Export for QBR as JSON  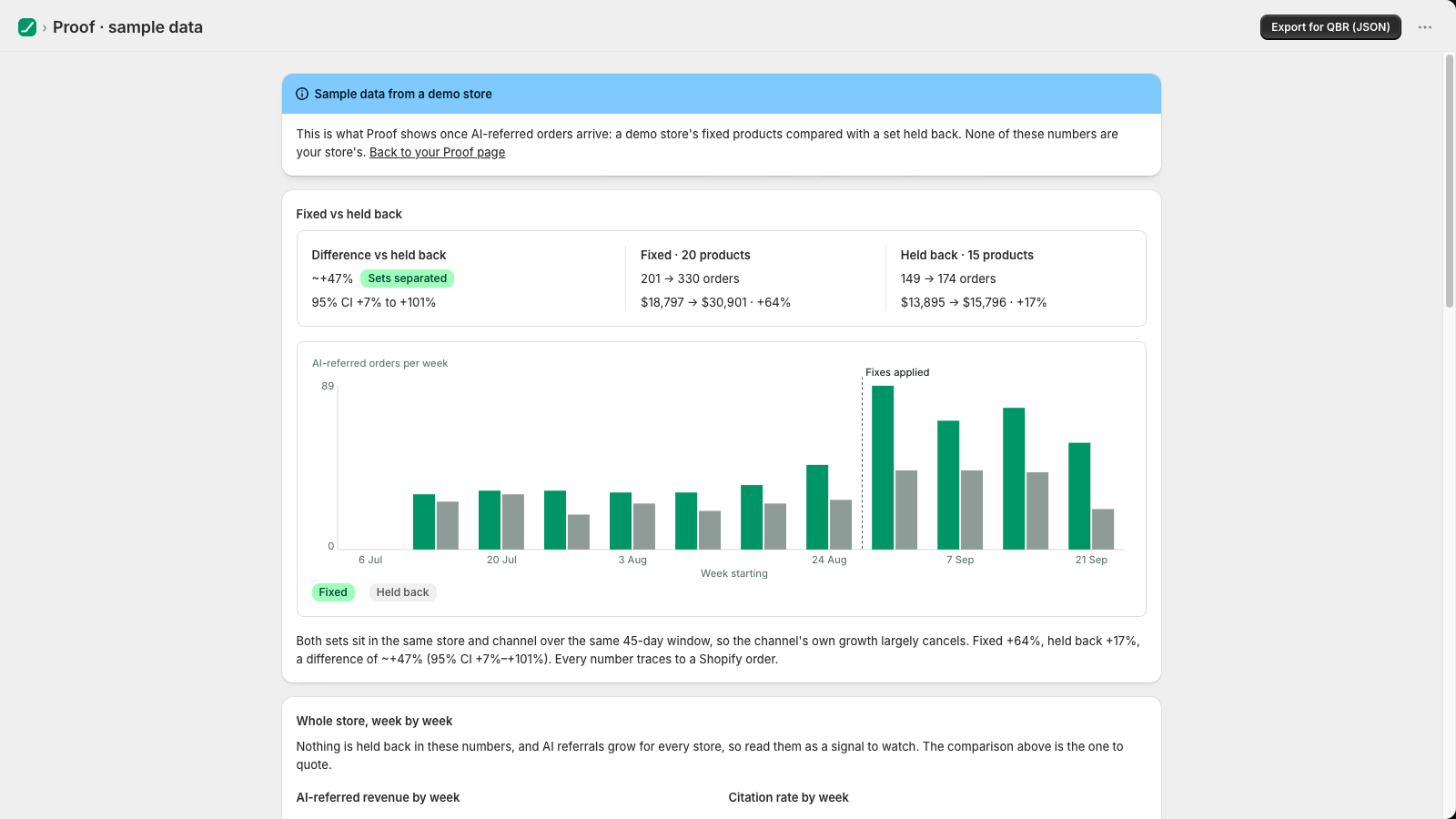1330,27
